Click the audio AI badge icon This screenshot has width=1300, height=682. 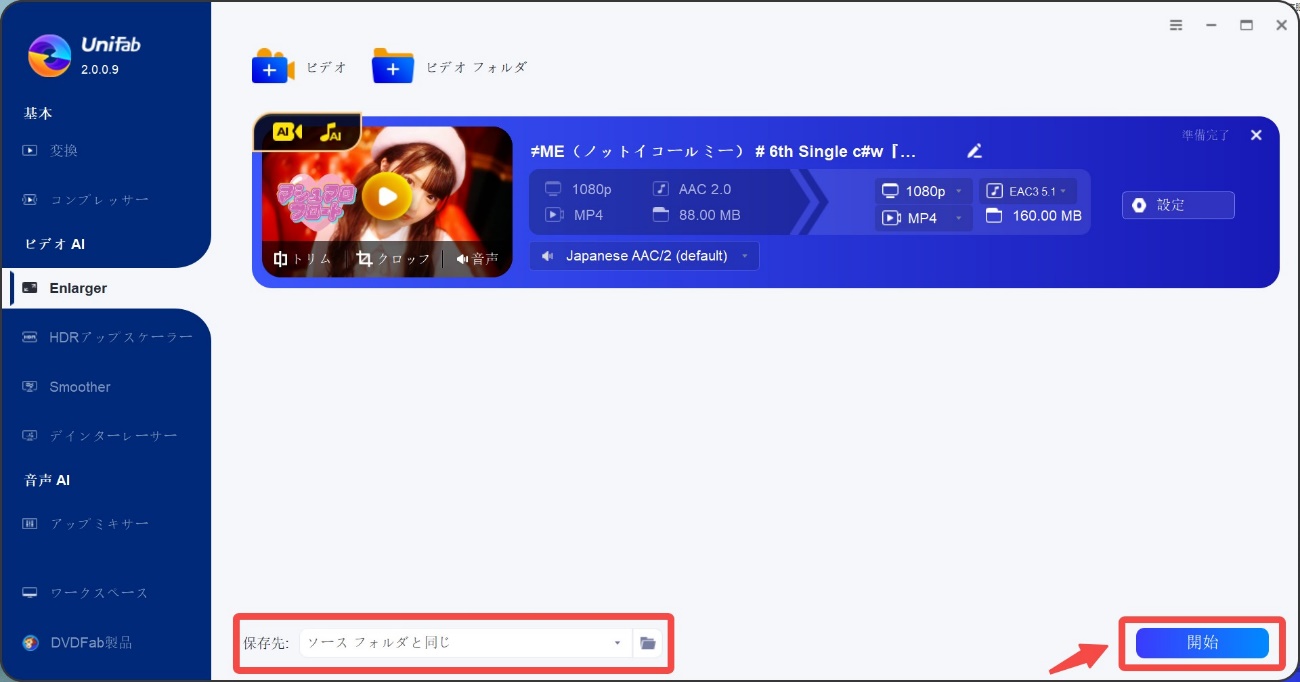click(x=330, y=132)
